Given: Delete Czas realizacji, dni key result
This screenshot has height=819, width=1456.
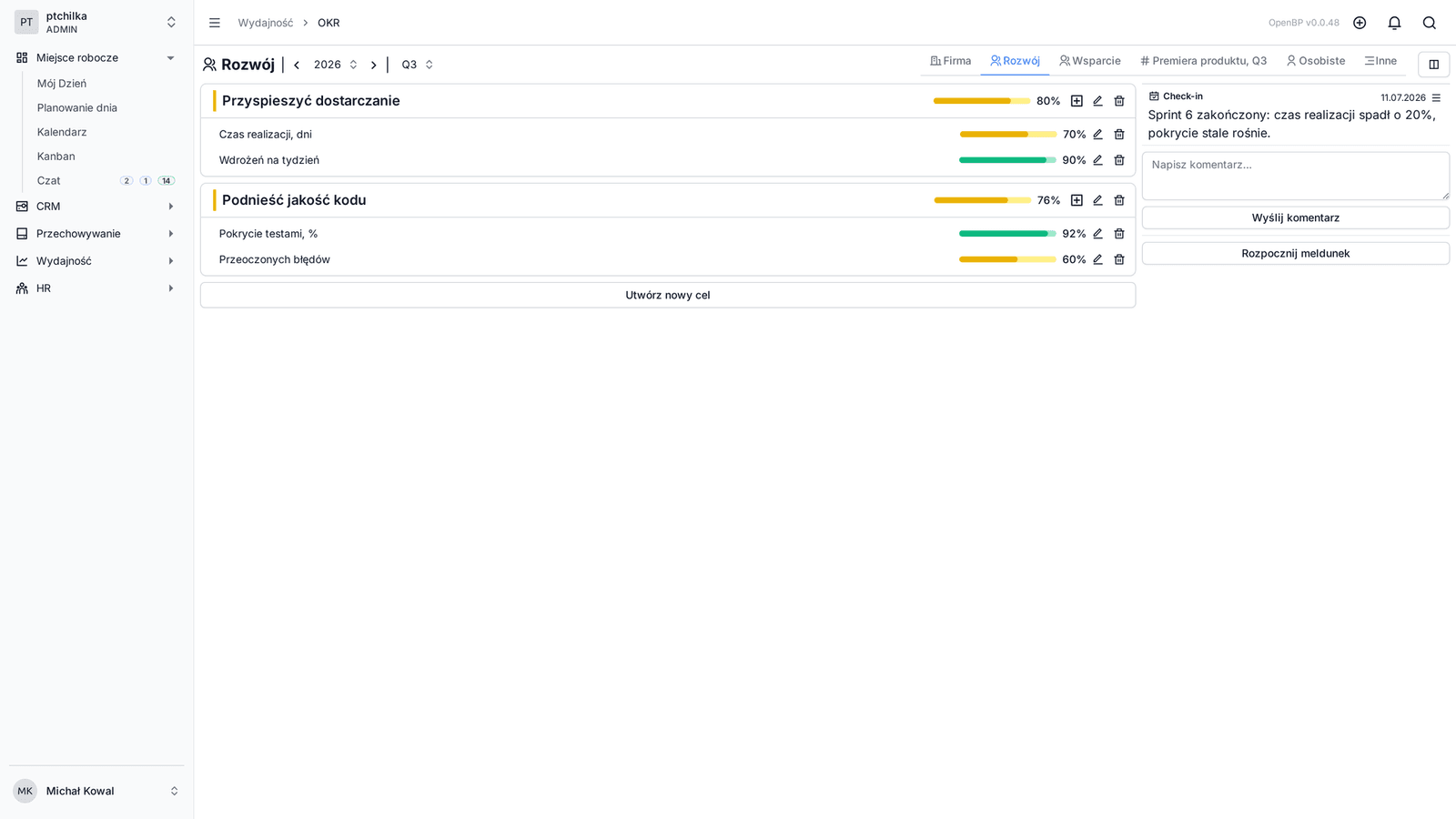Looking at the screenshot, I should point(1119,134).
